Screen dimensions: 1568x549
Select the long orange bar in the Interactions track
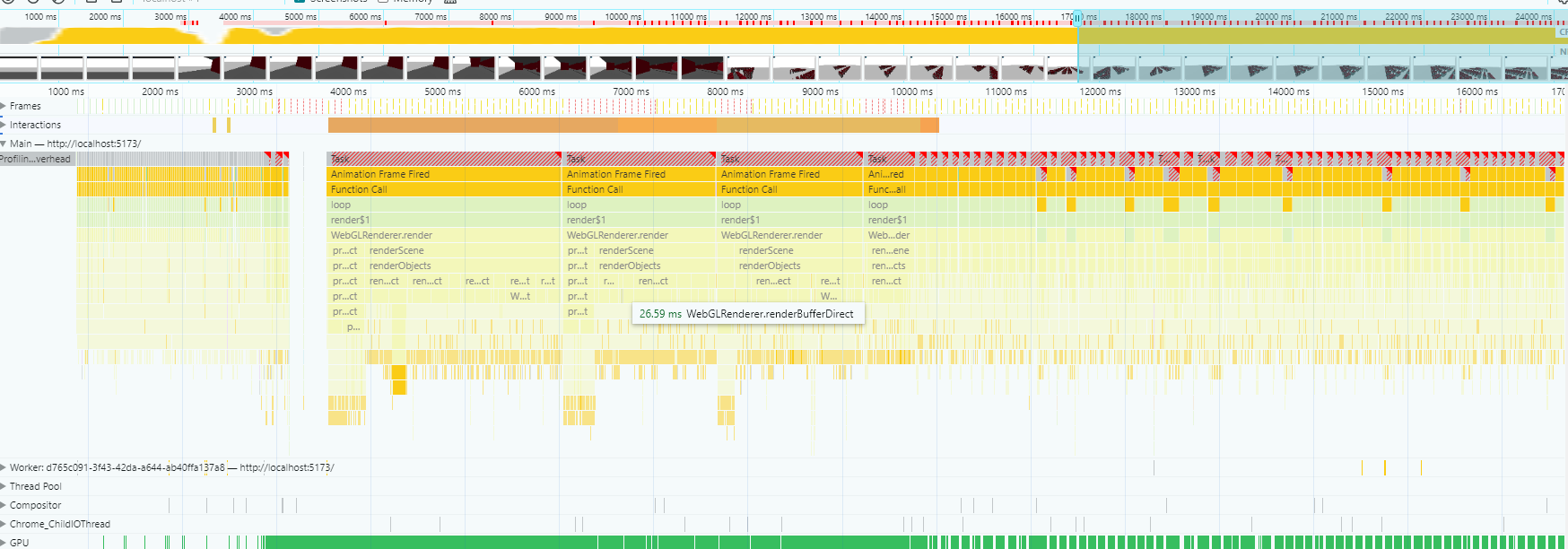[x=633, y=126]
